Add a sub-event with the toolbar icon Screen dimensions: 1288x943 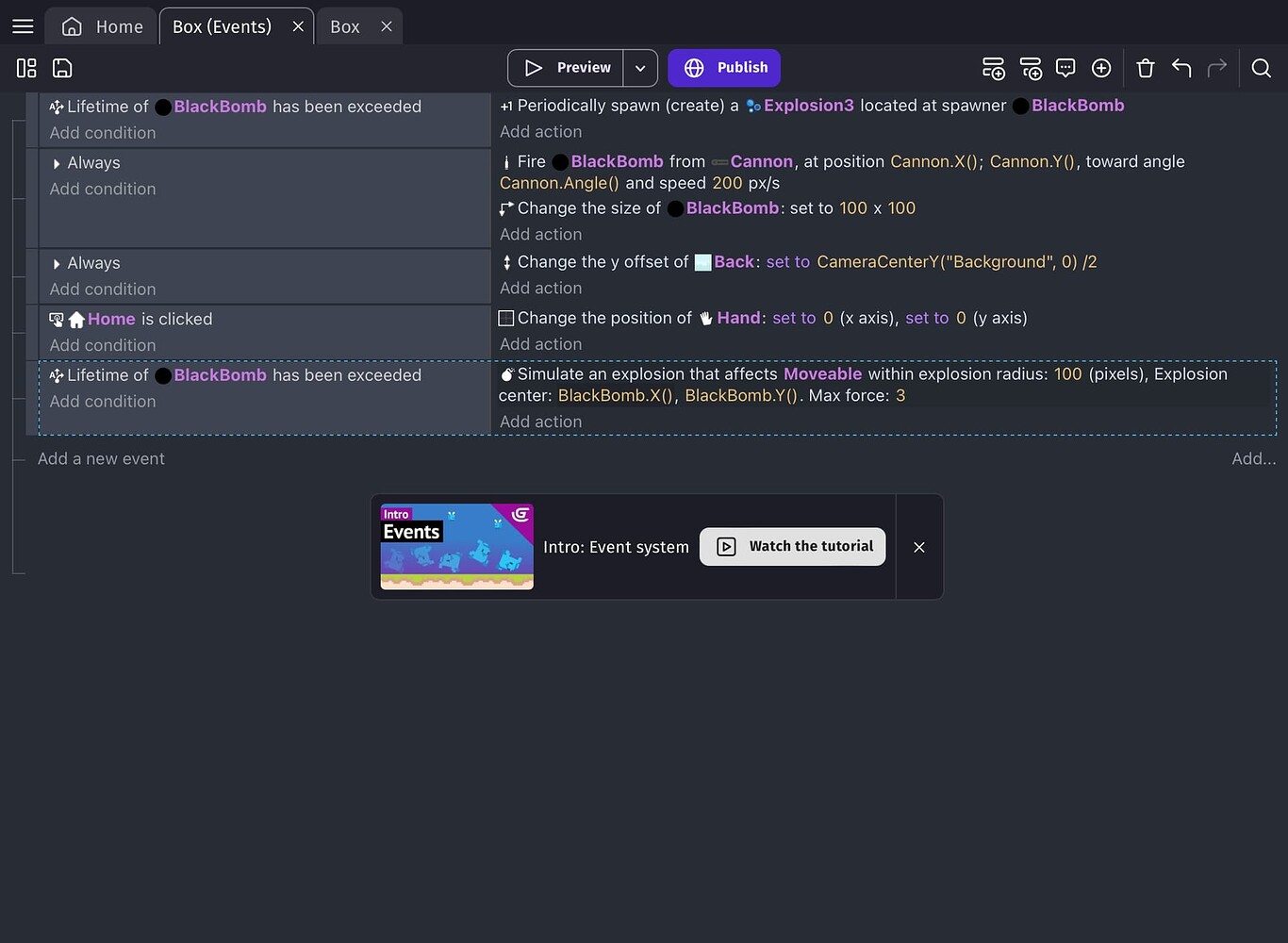pyautogui.click(x=1031, y=68)
